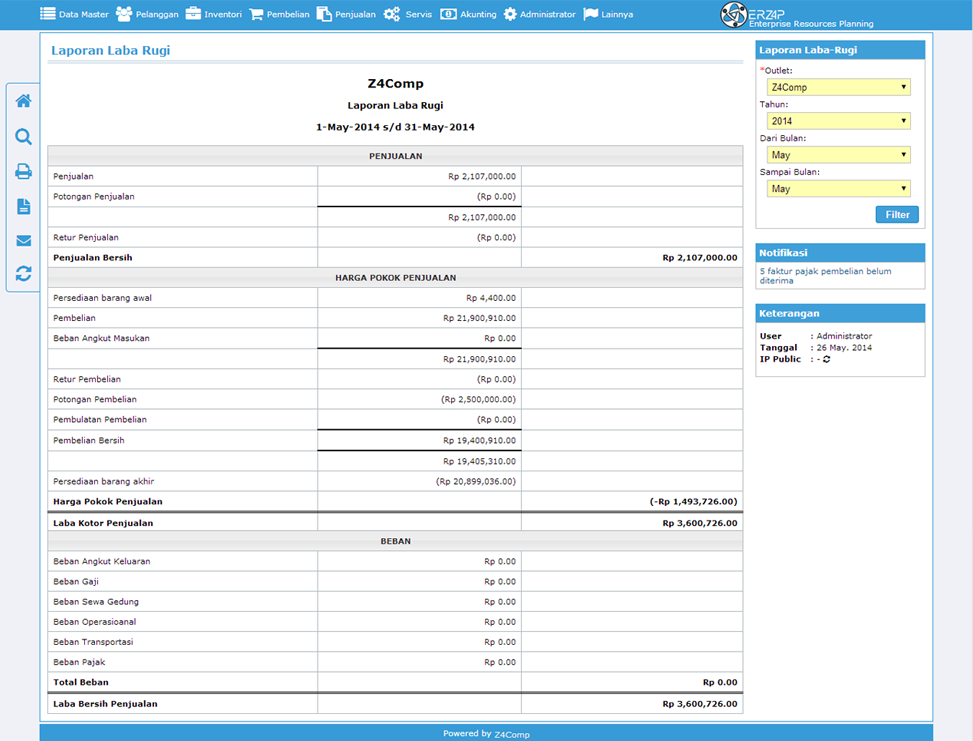Follow the Z4Comp link in footer
Screen dimensions: 973x741
pyautogui.click(x=512, y=734)
